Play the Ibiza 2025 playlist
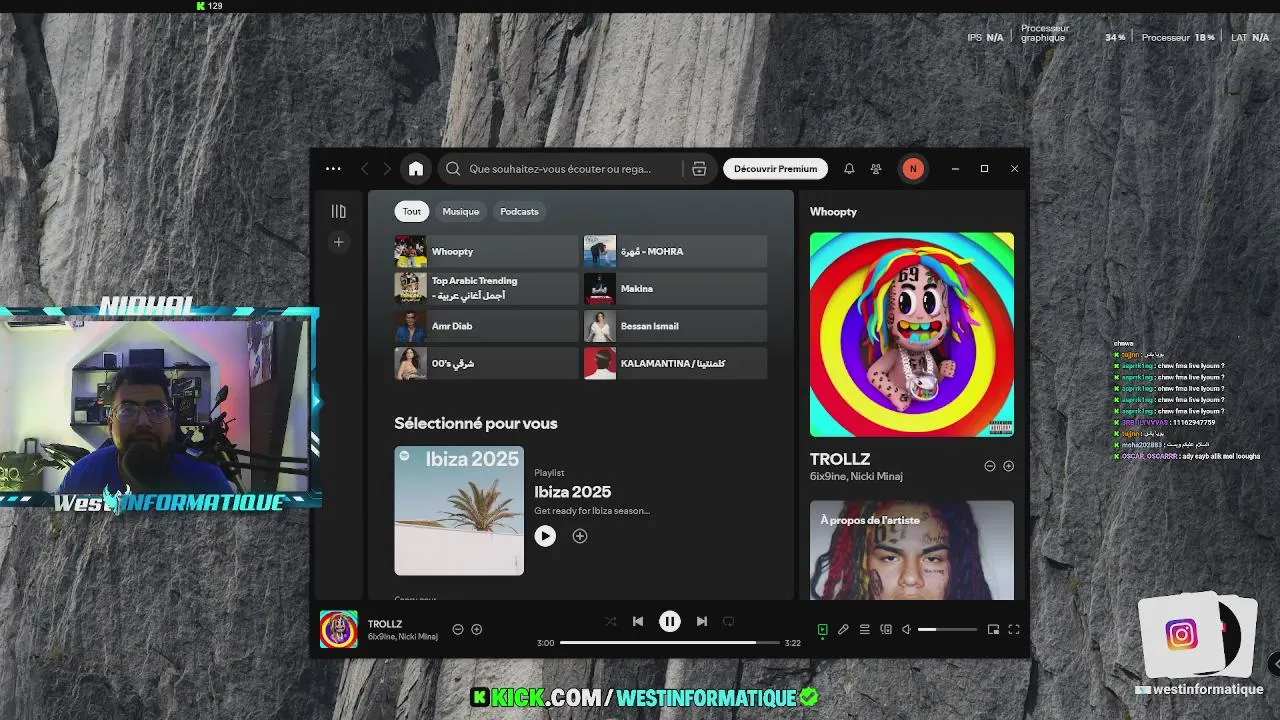Viewport: 1280px width, 720px height. coord(545,536)
